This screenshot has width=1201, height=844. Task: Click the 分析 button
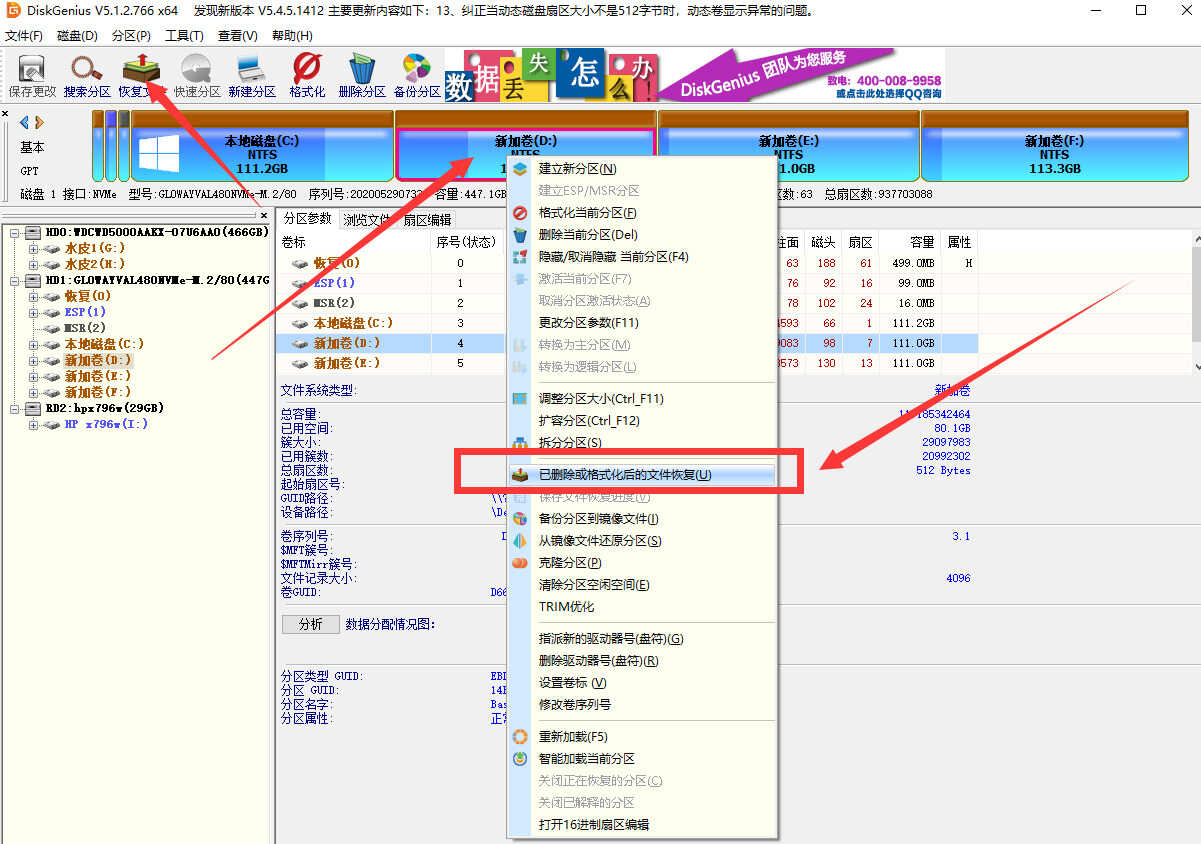tap(311, 624)
